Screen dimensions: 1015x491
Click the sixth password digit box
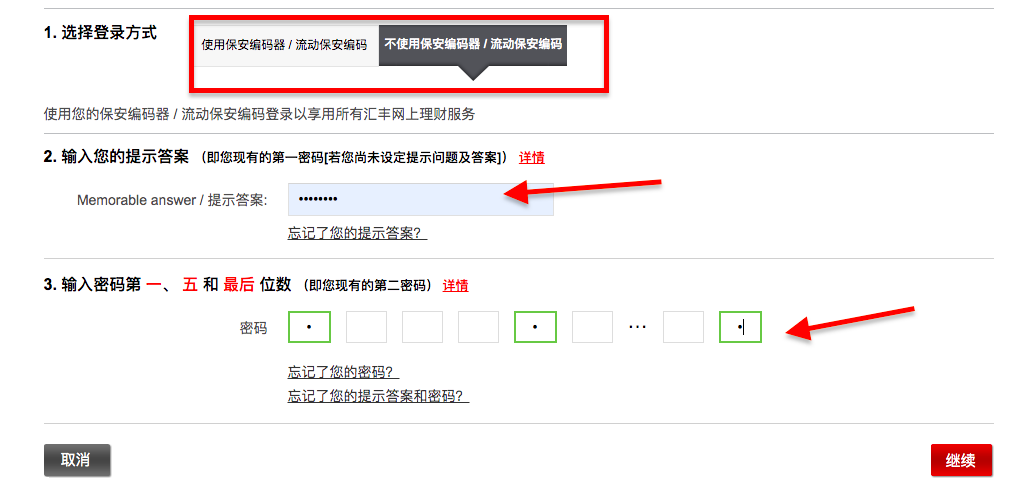592,327
